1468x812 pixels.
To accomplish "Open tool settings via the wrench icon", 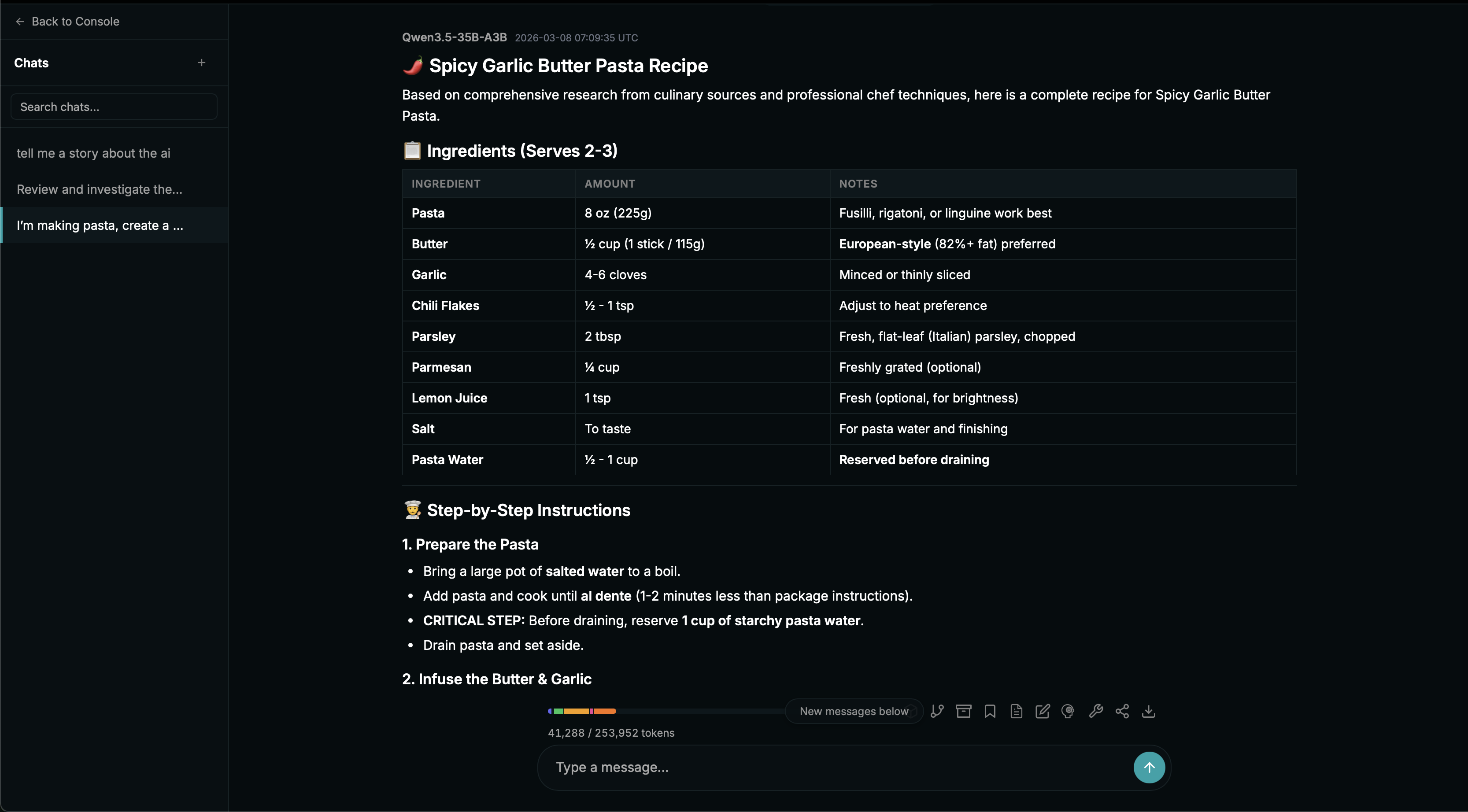I will [1095, 711].
